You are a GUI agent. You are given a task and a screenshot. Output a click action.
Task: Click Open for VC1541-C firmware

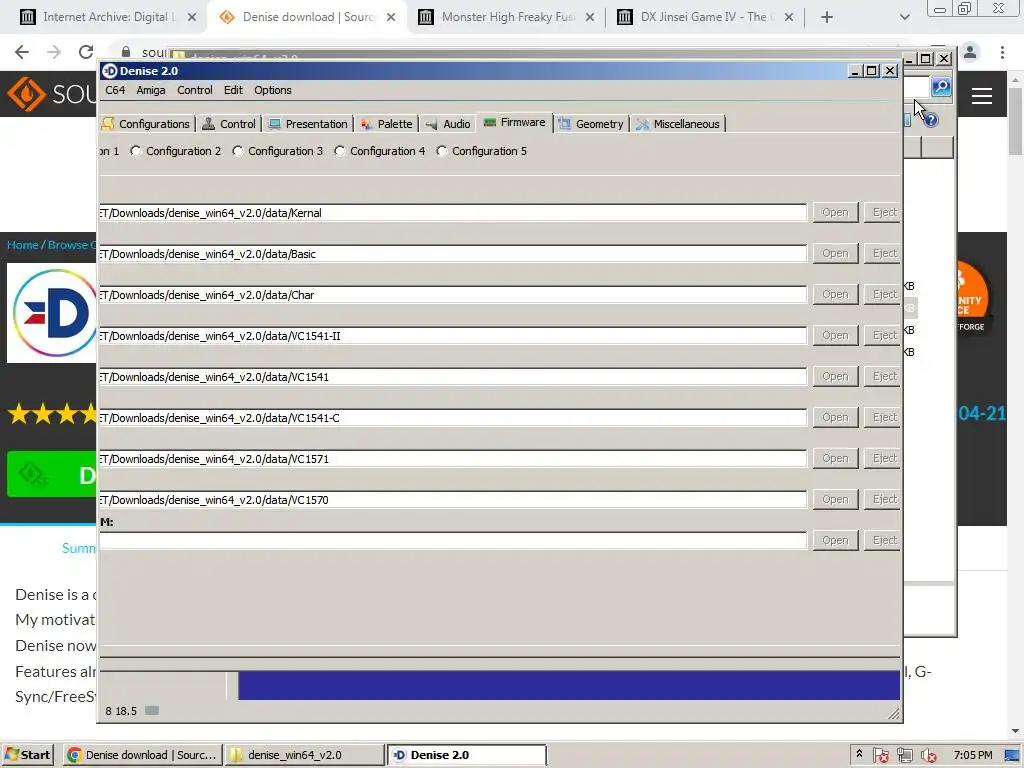(835, 417)
